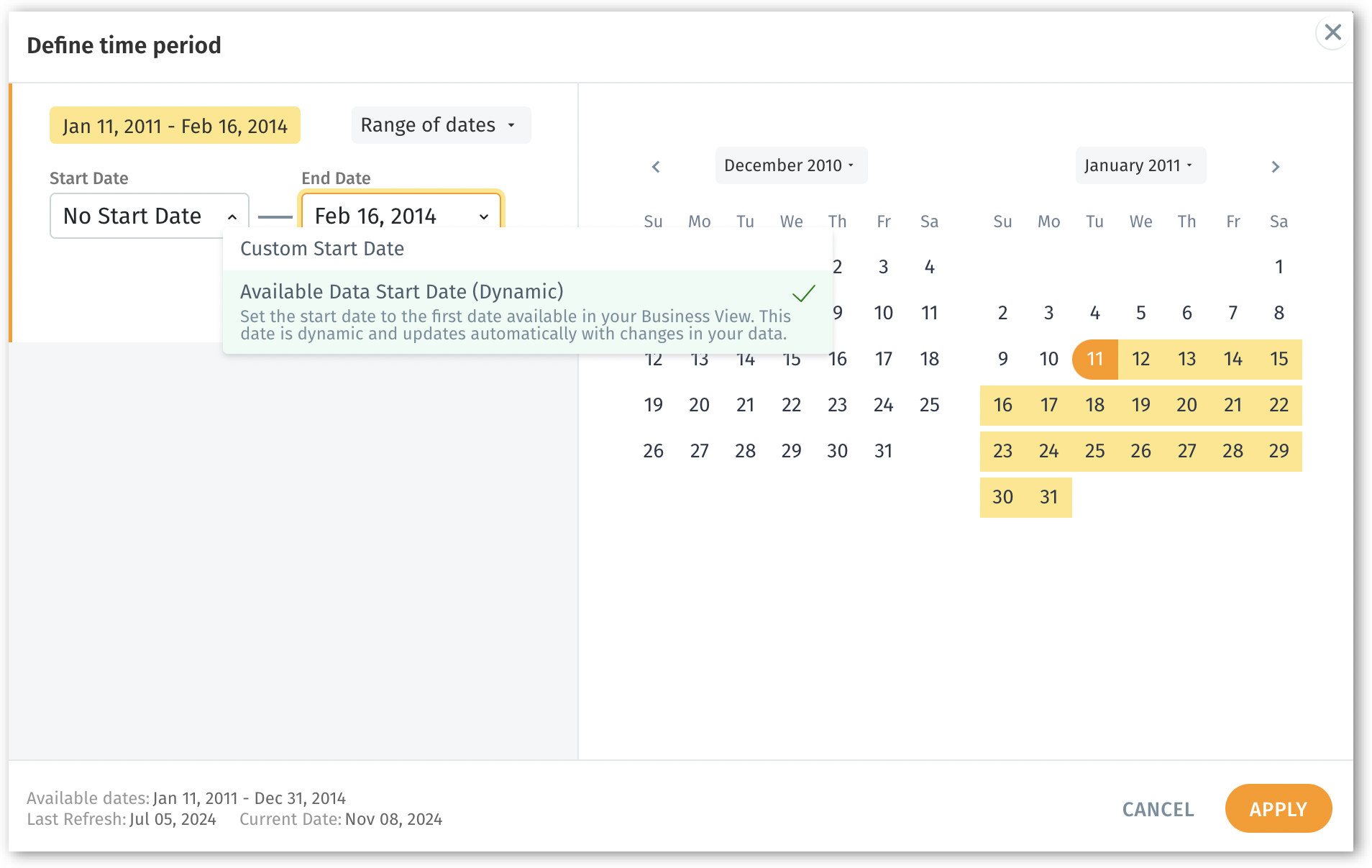Open the Range of dates dropdown

point(440,125)
